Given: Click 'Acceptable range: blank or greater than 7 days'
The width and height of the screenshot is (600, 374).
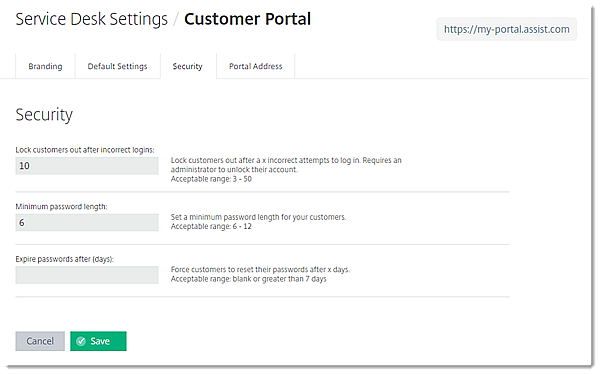Looking at the screenshot, I should (249, 279).
